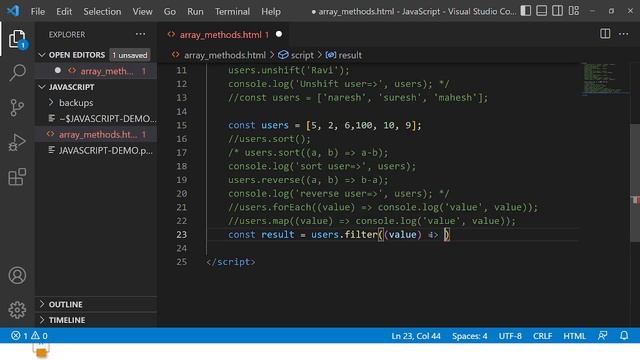Click warnings count in status bar
This screenshot has height=360, width=640.
click(40, 336)
